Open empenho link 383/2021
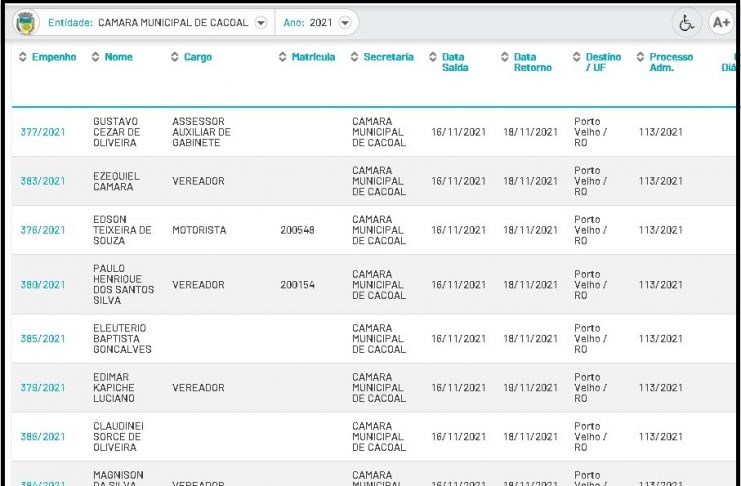 [x=42, y=181]
